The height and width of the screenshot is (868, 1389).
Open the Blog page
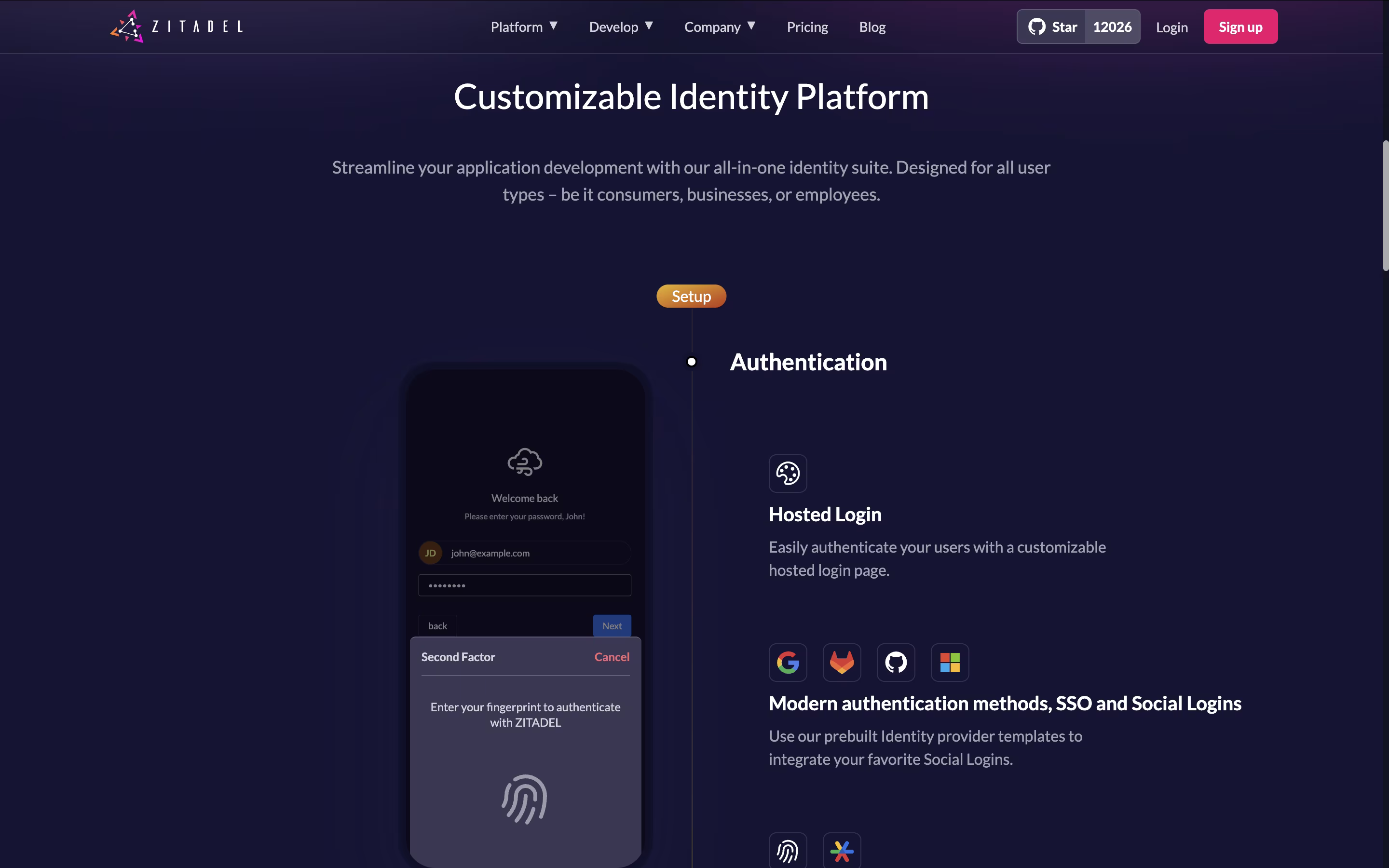point(872,27)
